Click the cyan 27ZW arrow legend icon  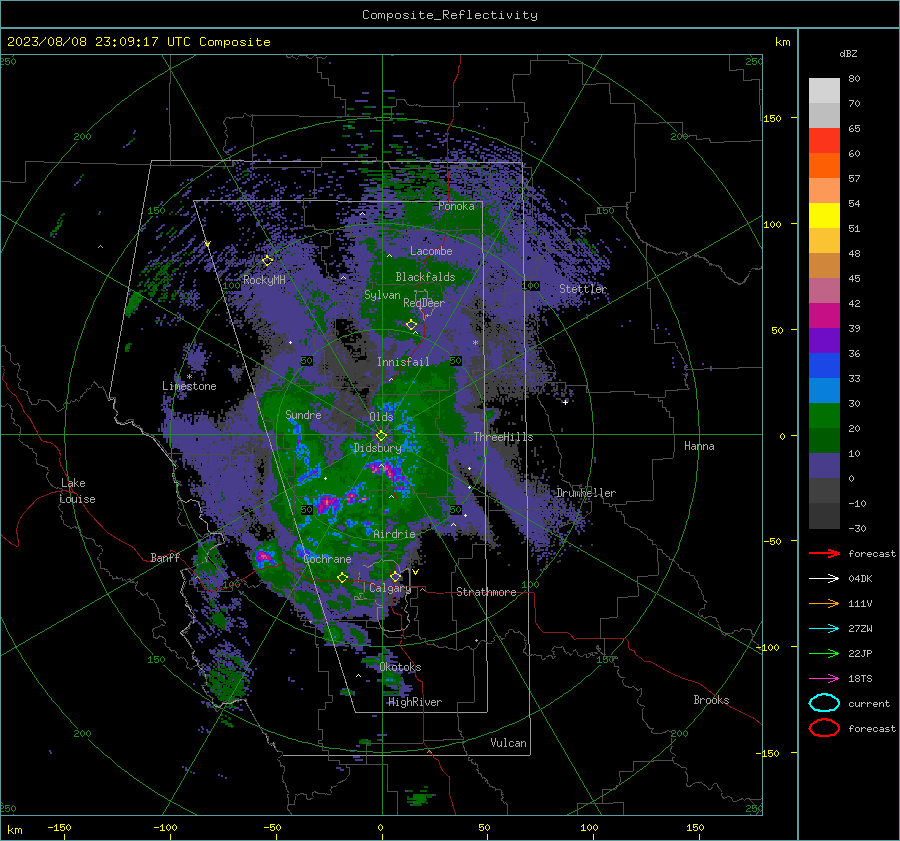click(x=824, y=629)
